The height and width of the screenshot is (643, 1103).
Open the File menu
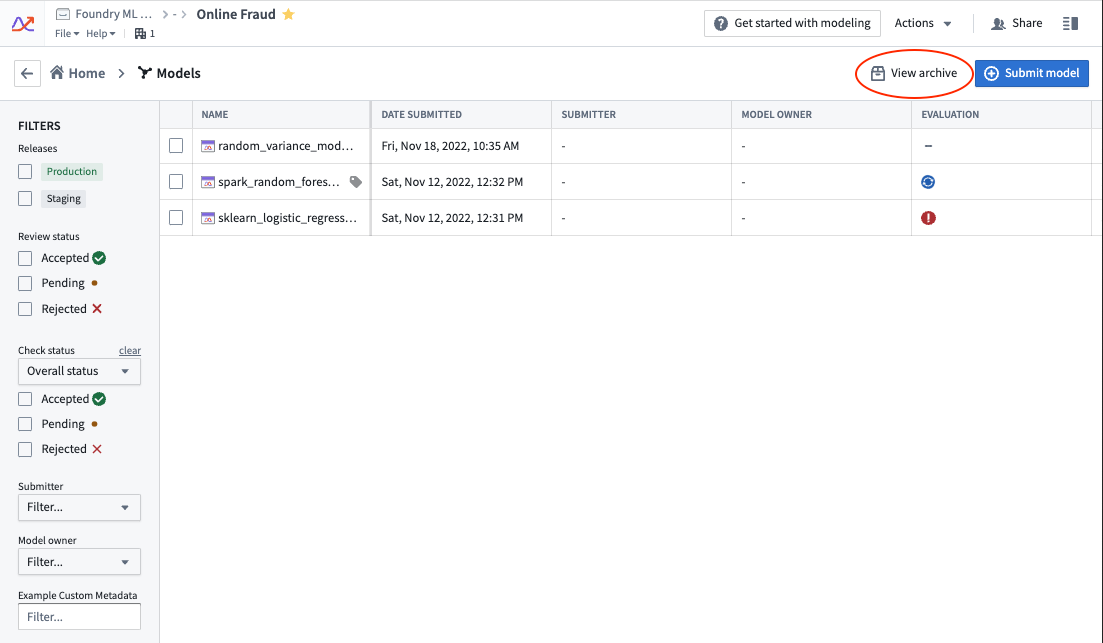[x=67, y=33]
